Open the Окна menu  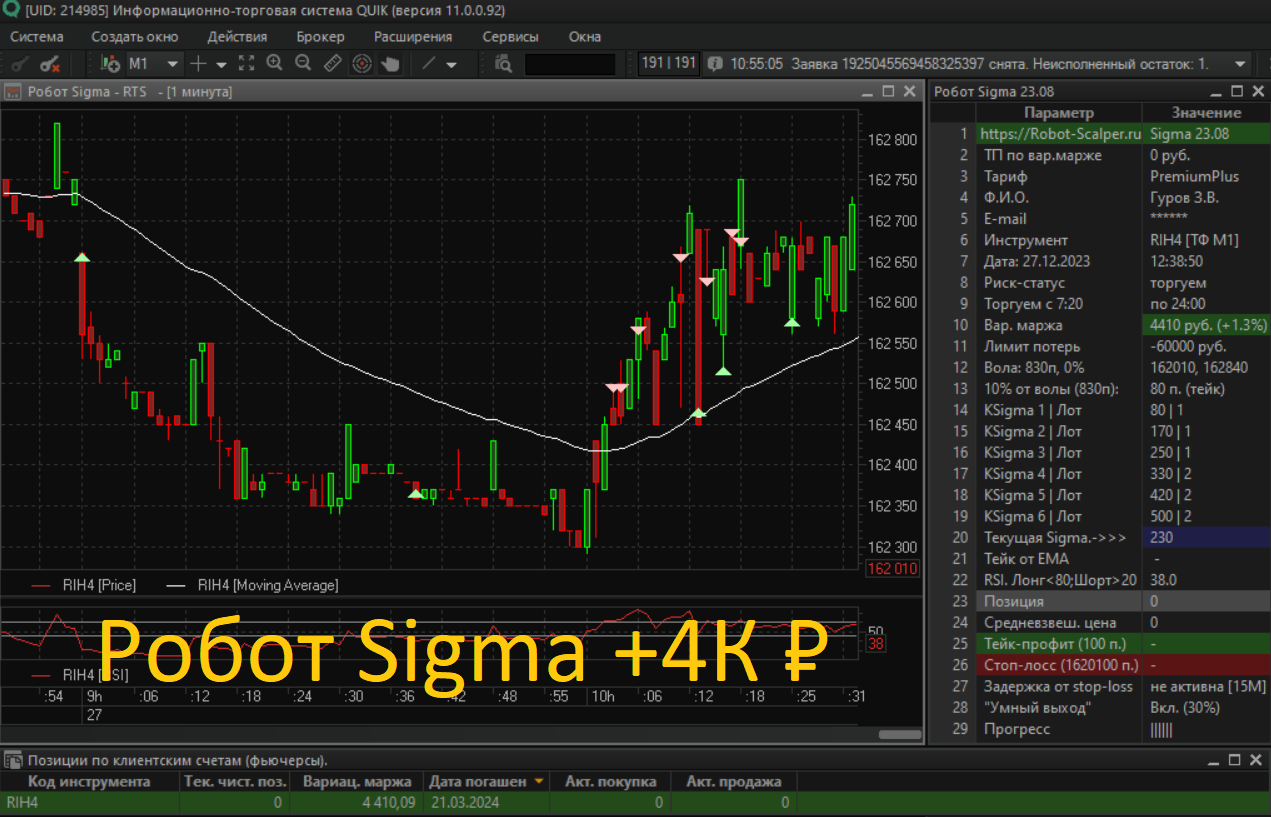tap(585, 37)
